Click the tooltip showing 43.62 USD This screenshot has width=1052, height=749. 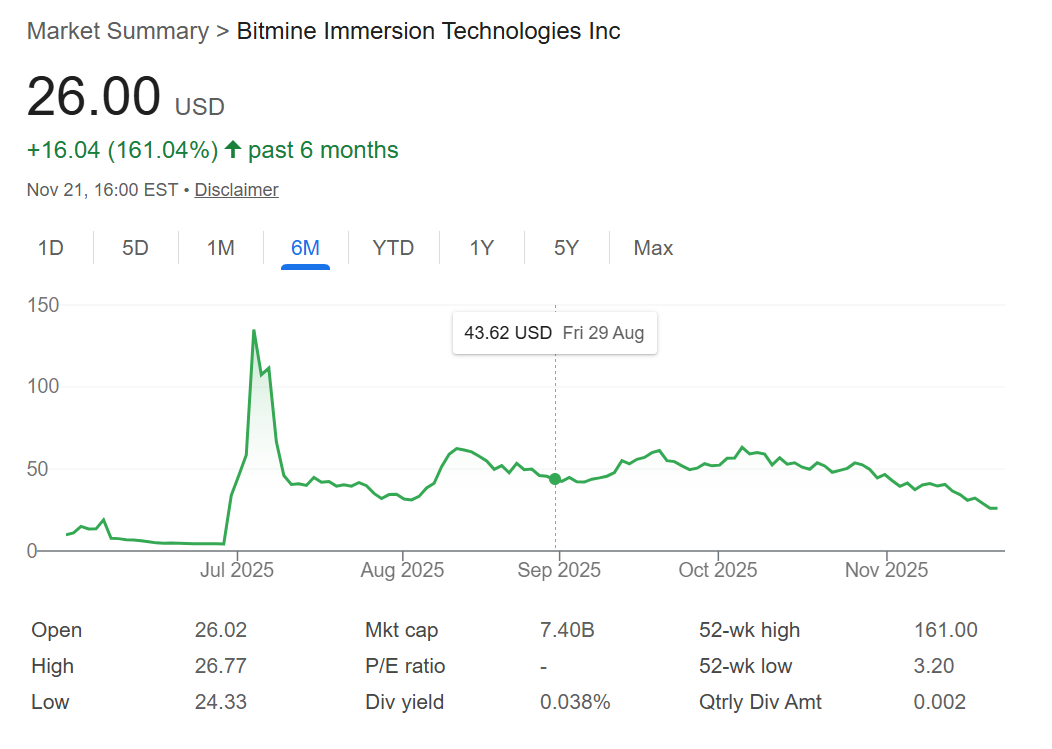pos(554,332)
